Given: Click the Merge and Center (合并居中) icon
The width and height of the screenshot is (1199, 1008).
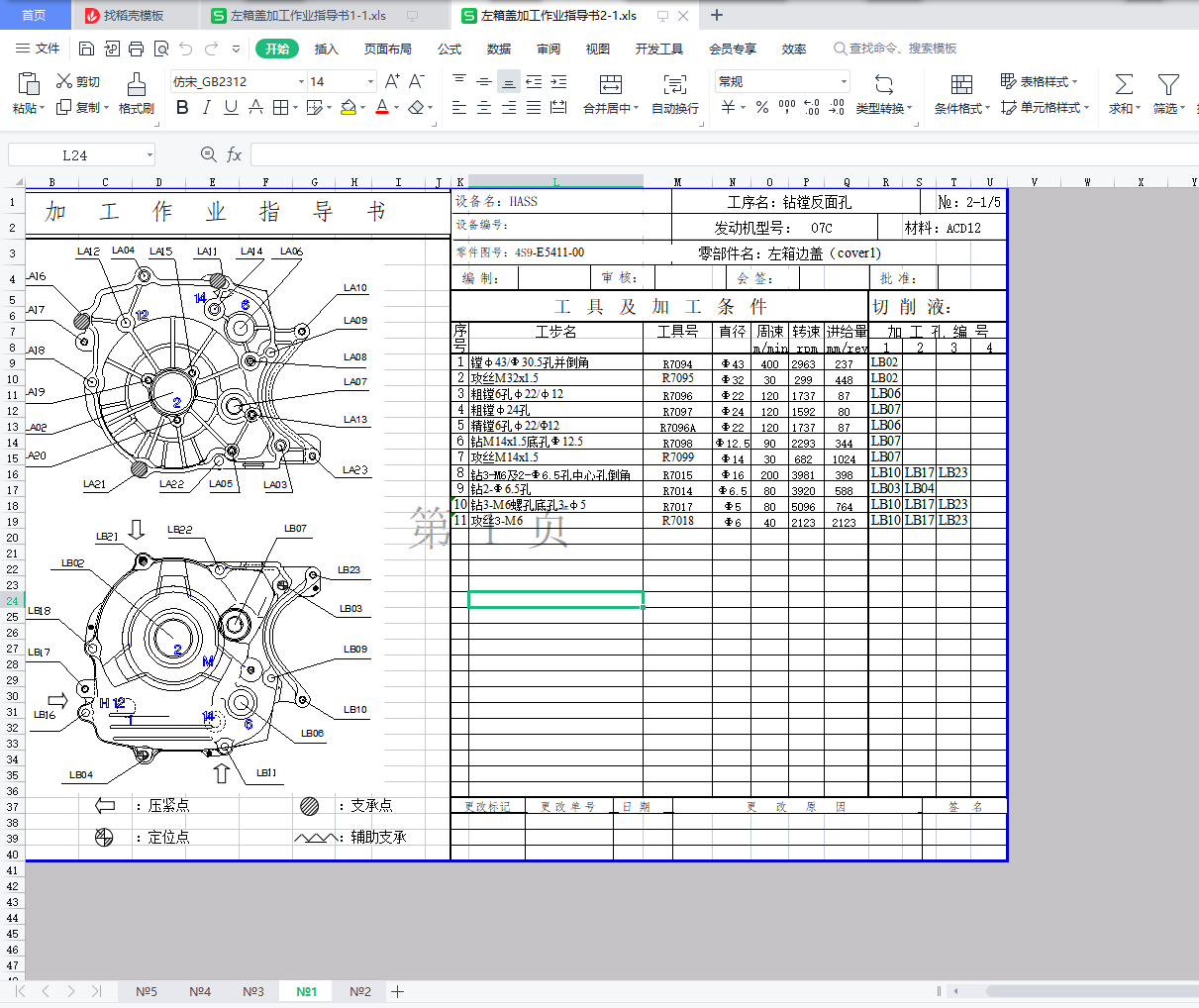Looking at the screenshot, I should [611, 84].
